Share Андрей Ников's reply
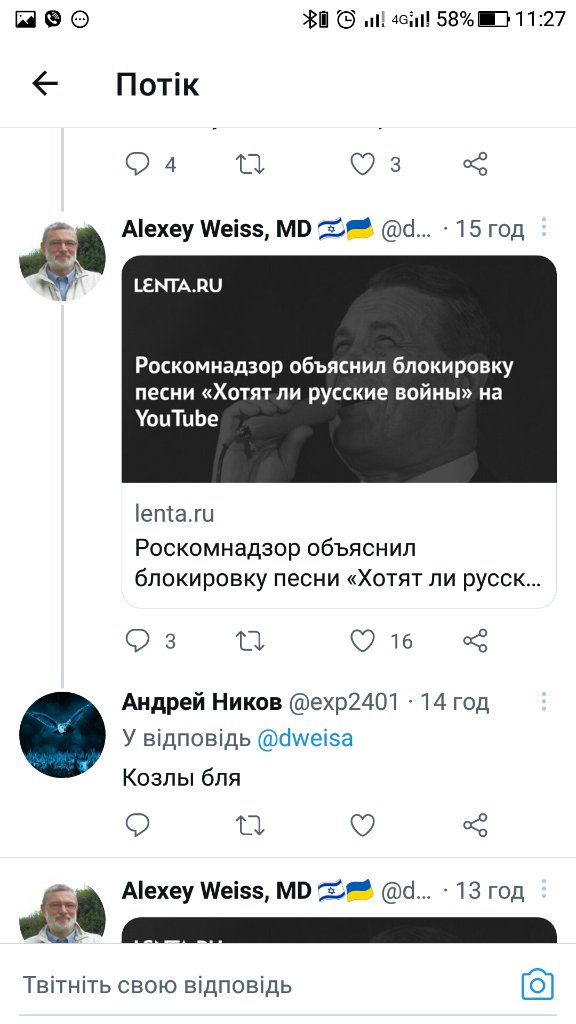This screenshot has width=576, height=1024. point(475,825)
